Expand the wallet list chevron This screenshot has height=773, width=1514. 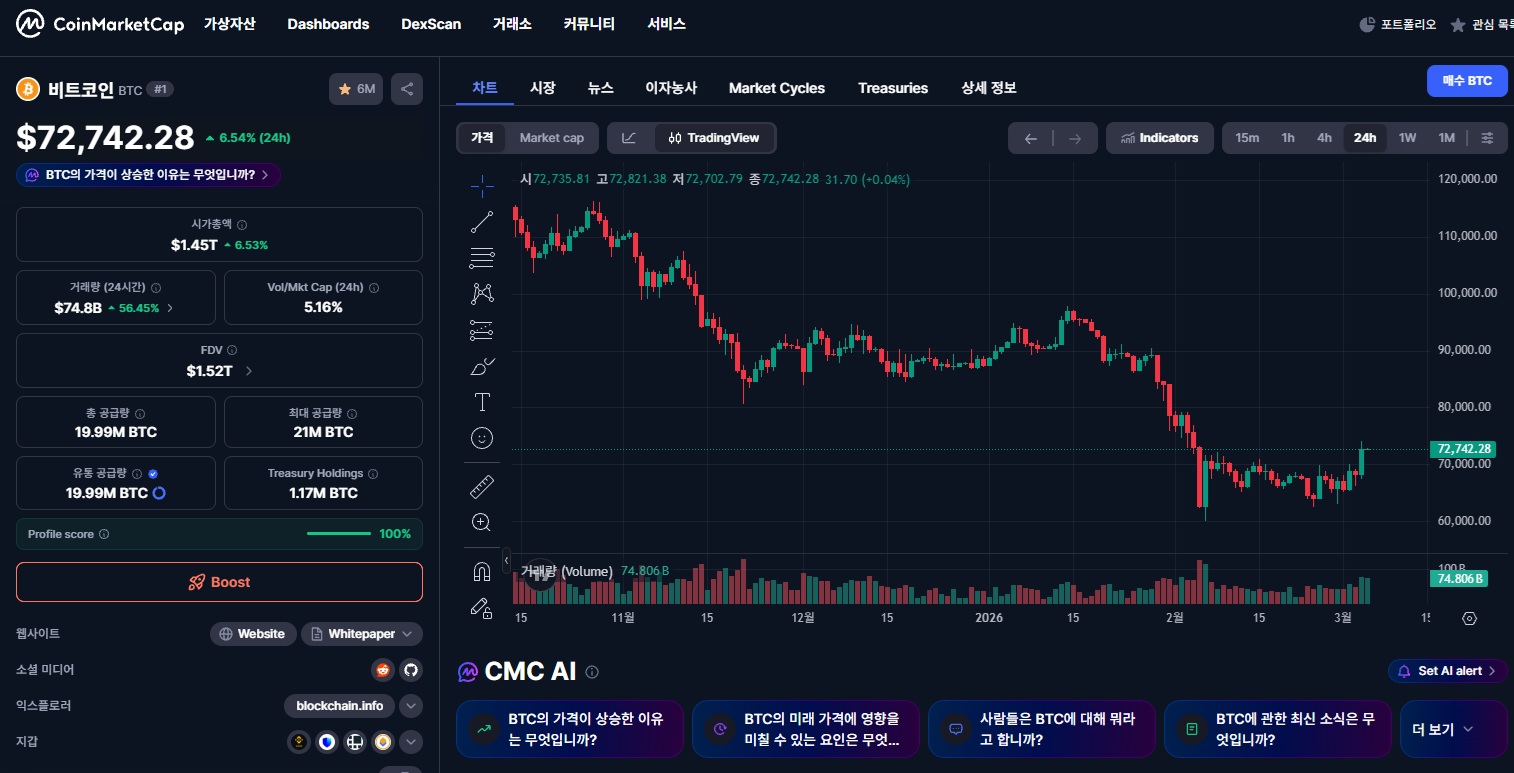411,742
